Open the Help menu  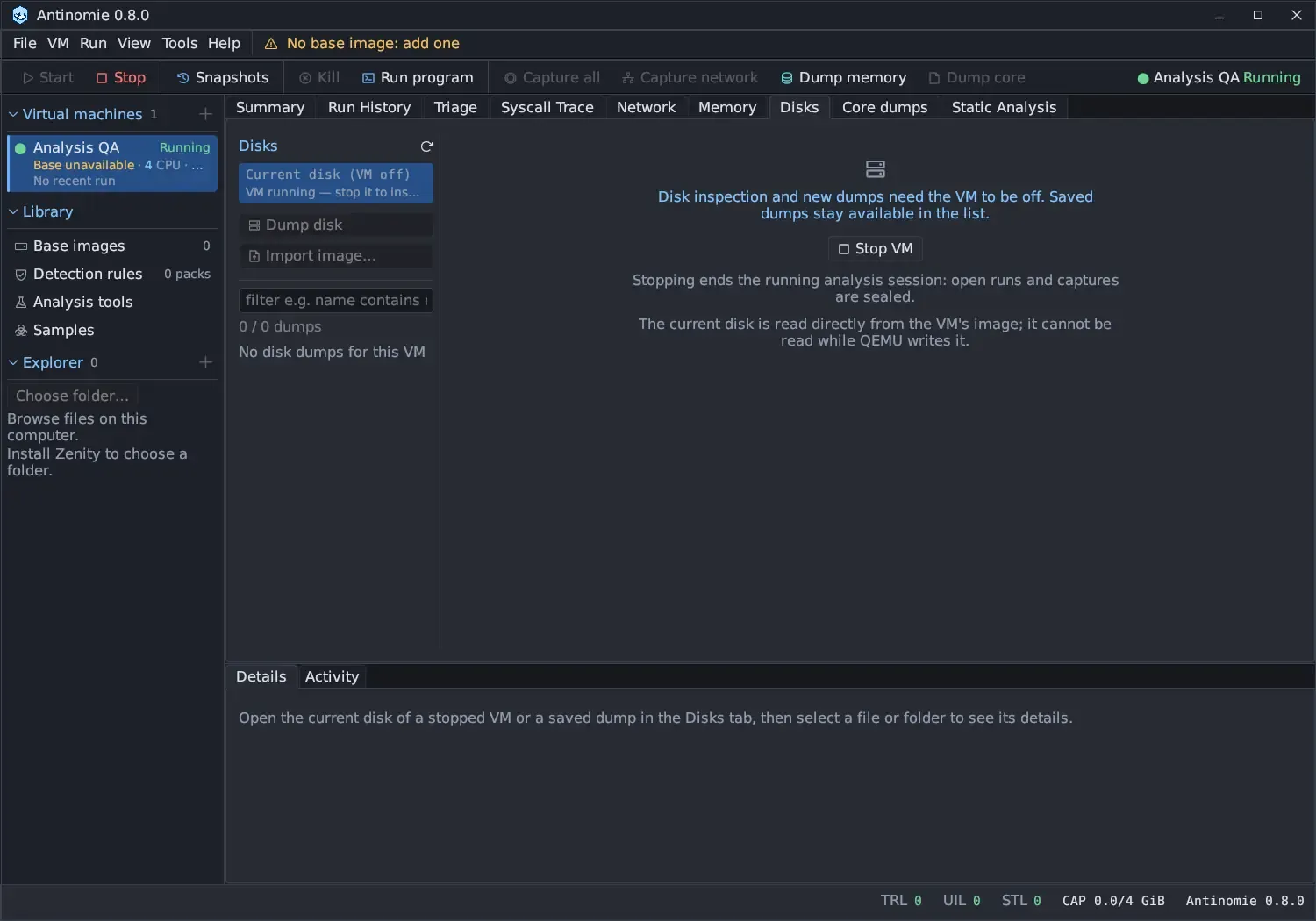click(224, 43)
